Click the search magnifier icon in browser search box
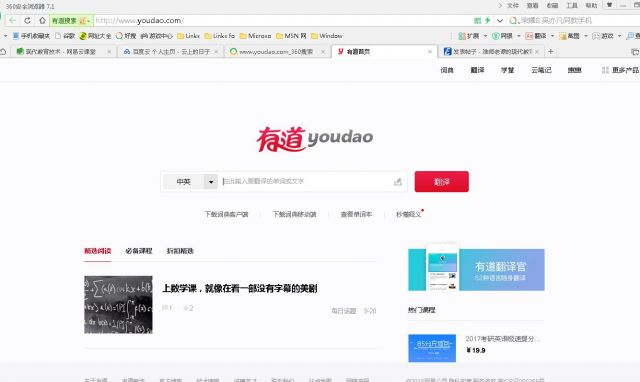The height and width of the screenshot is (382, 640). [513, 20]
